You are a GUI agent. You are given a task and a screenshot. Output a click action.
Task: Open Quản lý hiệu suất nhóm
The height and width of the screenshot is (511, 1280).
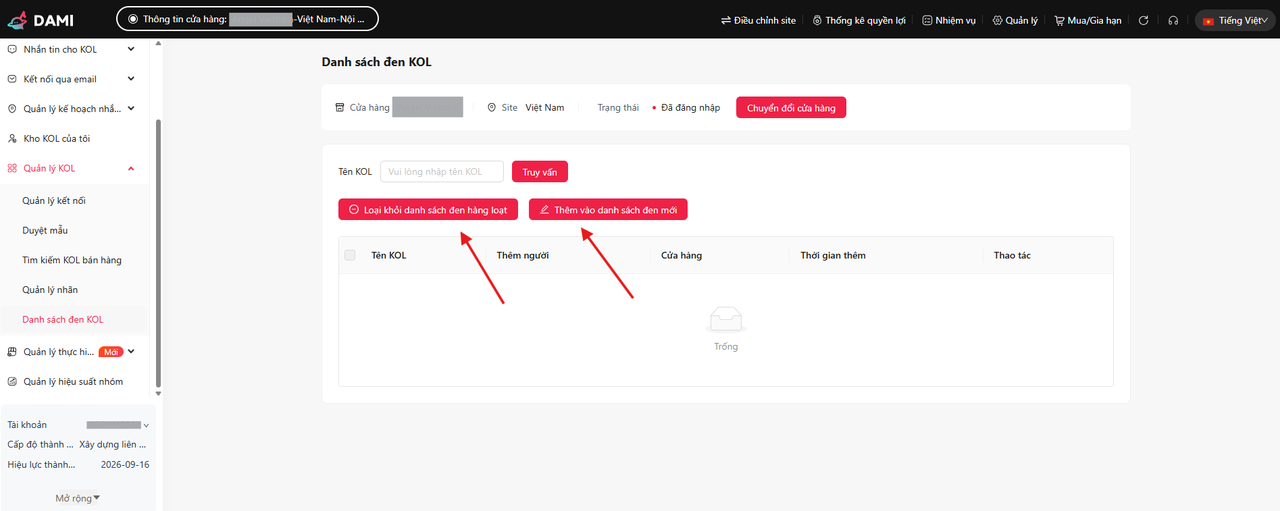pyautogui.click(x=71, y=381)
